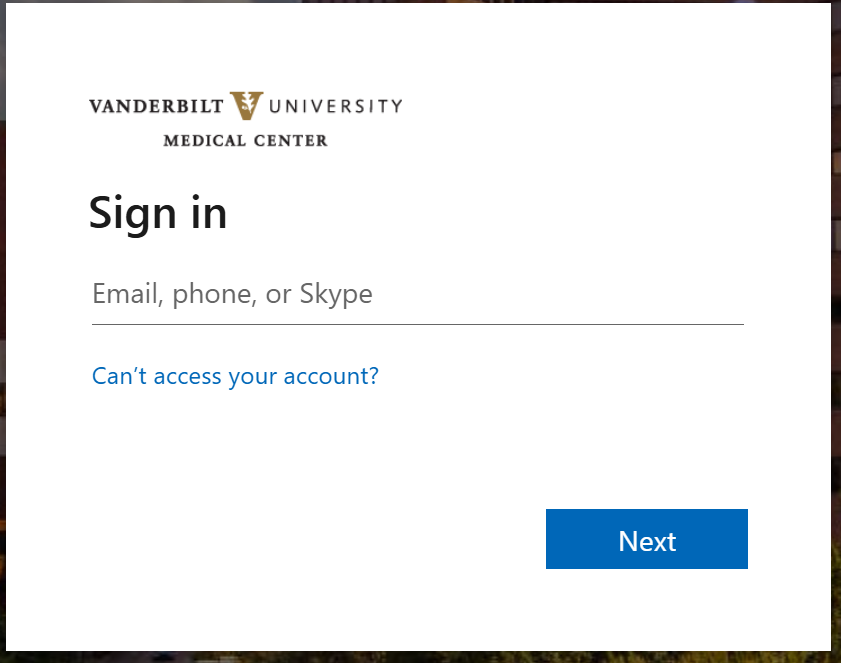Continue sign-in with the Next button
The image size is (841, 663).
pyautogui.click(x=646, y=539)
